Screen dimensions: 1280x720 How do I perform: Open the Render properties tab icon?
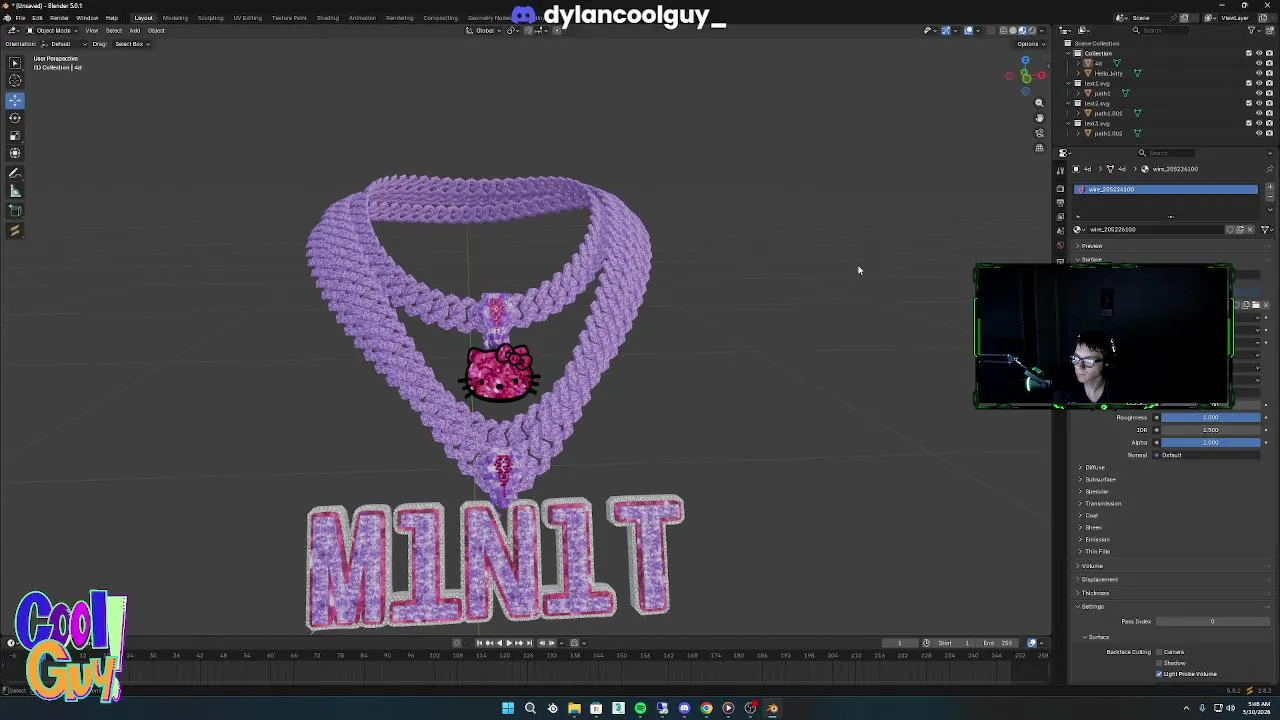pyautogui.click(x=1061, y=188)
